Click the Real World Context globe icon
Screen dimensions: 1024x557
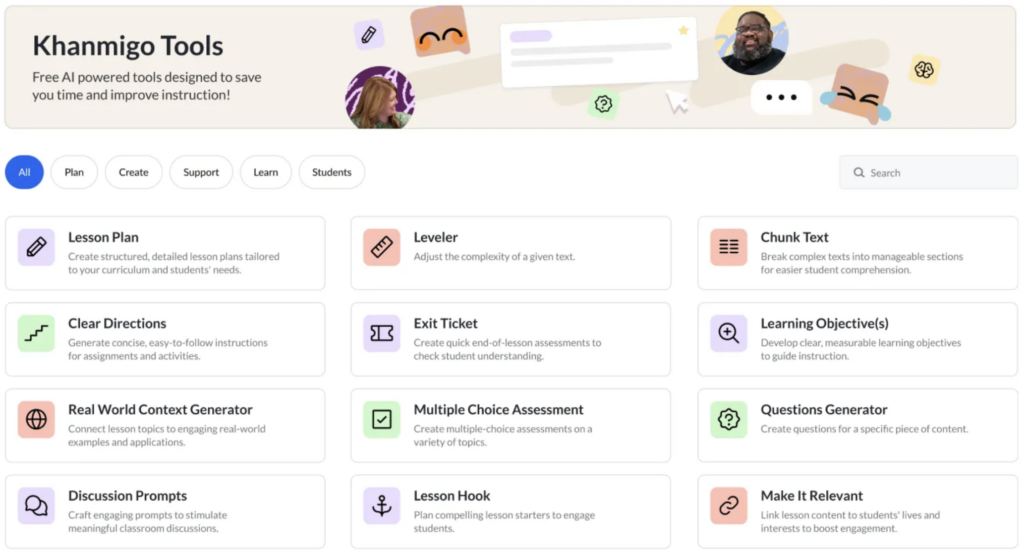click(37, 420)
